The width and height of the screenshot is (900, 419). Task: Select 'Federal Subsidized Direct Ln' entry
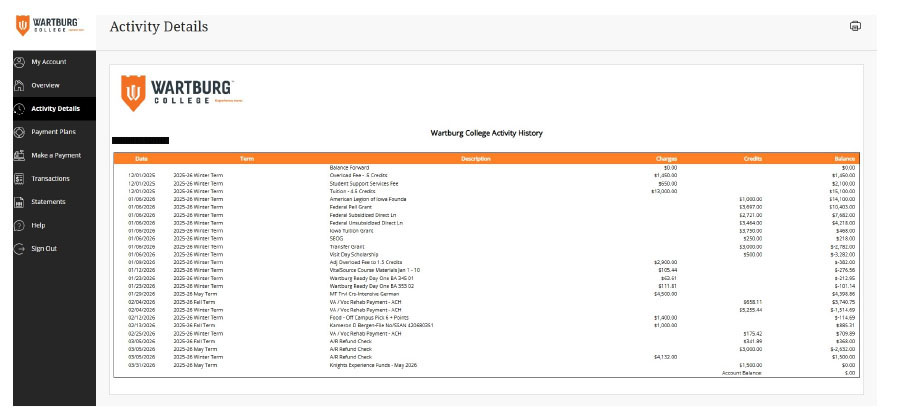pyautogui.click(x=363, y=215)
